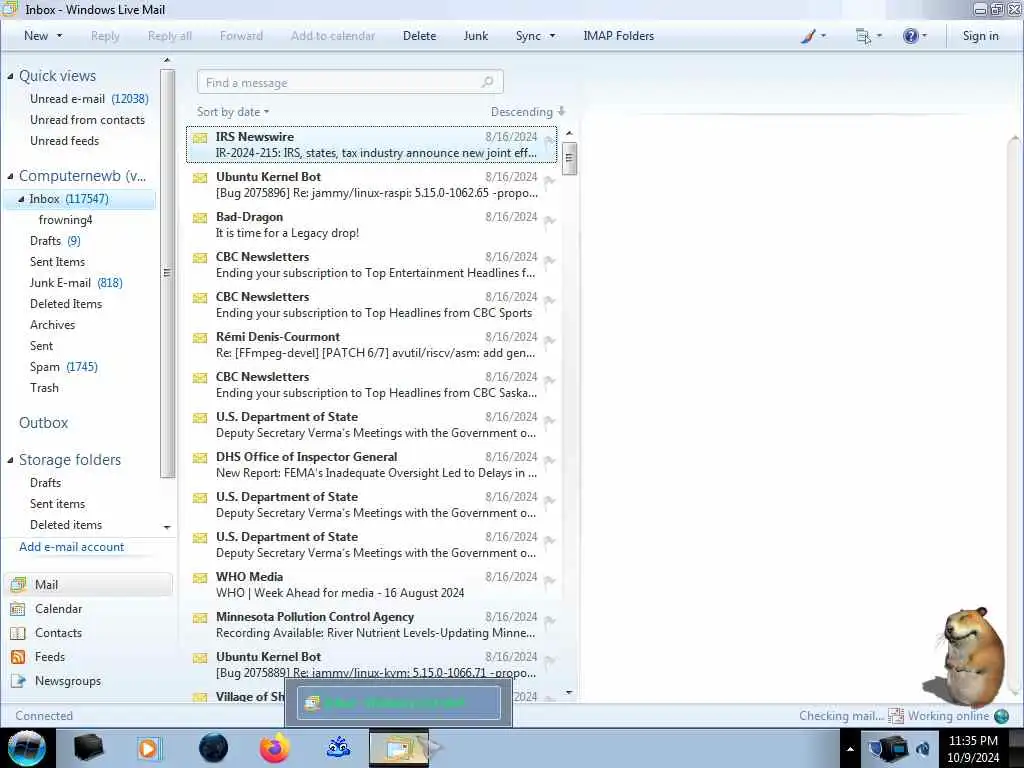Open dropdown arrow beside colorize icon
The image size is (1024, 768).
pyautogui.click(x=823, y=36)
